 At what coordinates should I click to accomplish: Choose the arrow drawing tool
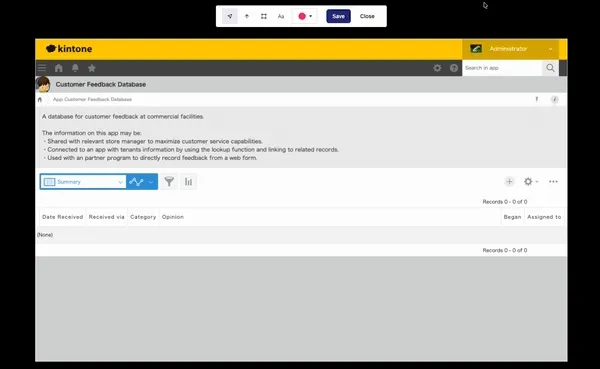247,16
